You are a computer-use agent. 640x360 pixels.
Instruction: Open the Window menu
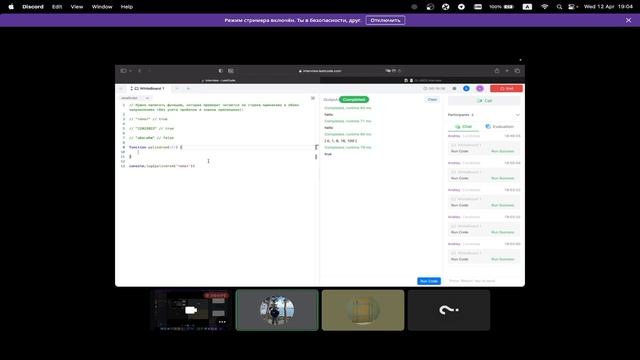point(102,7)
